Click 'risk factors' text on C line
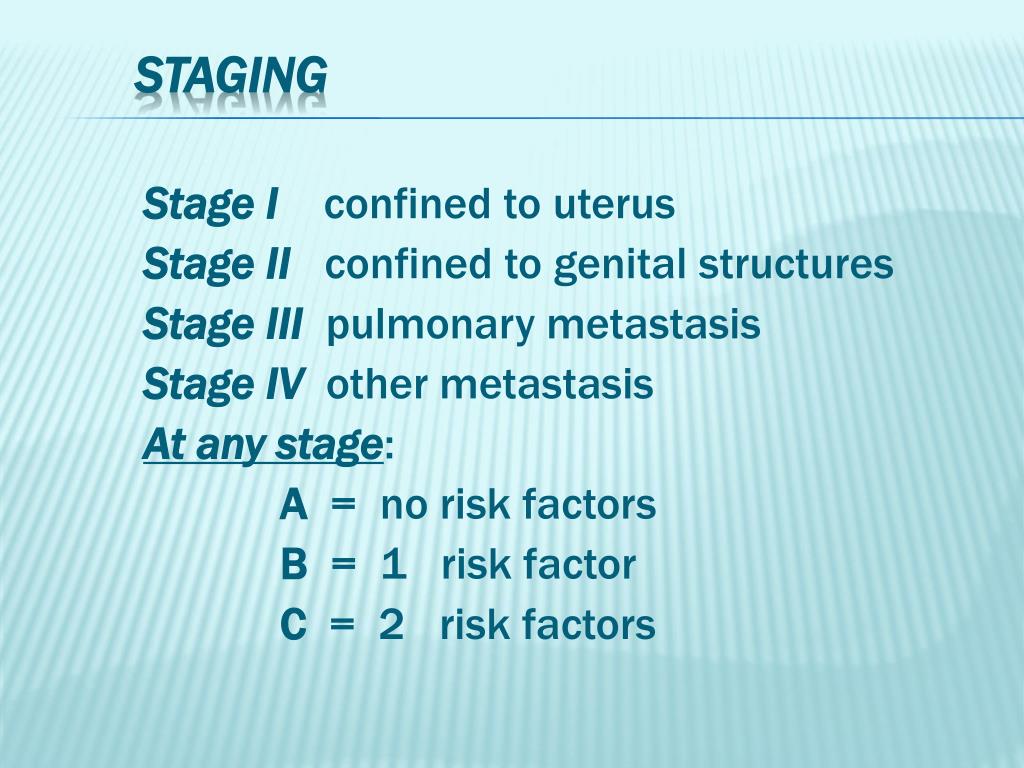 point(548,626)
